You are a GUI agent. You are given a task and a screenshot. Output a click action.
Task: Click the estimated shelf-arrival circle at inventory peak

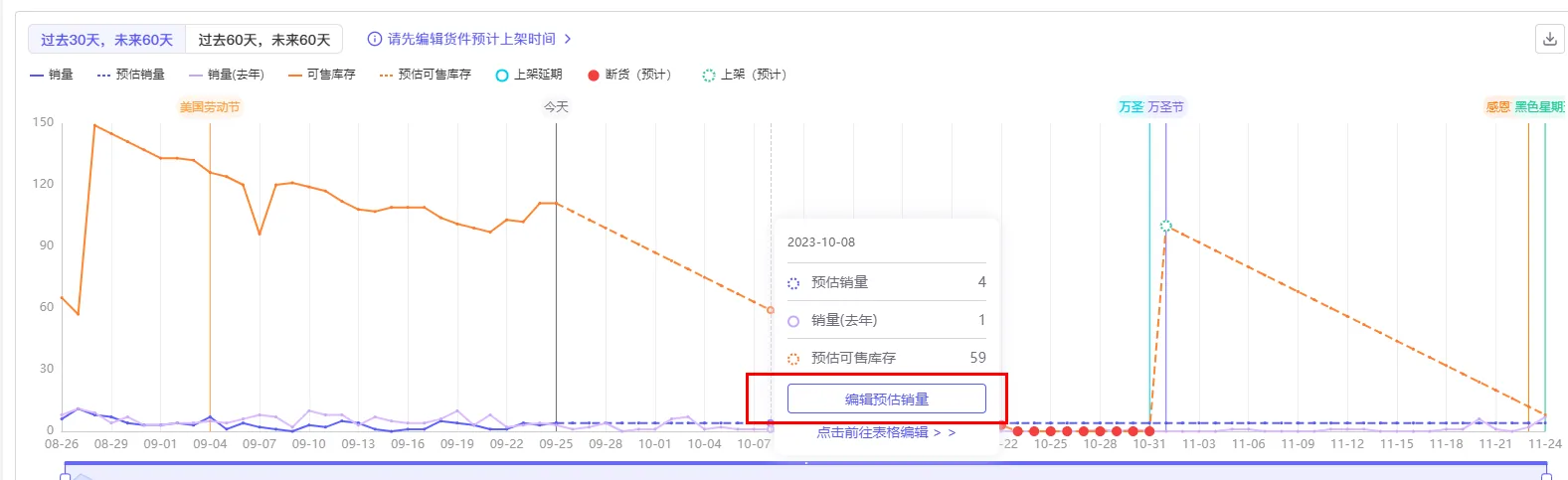tap(1166, 227)
